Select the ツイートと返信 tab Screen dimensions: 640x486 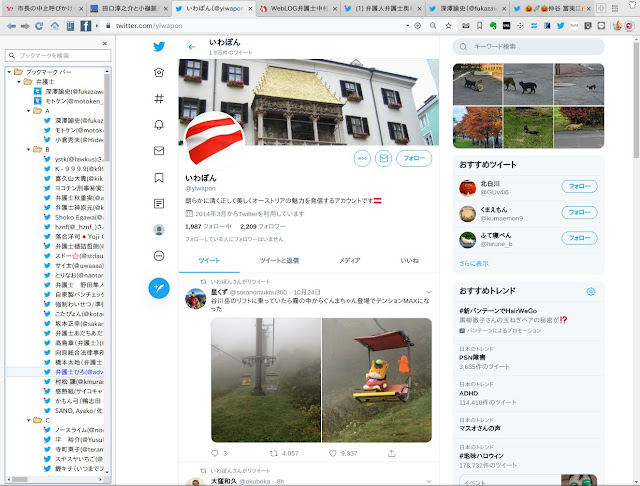pyautogui.click(x=279, y=260)
